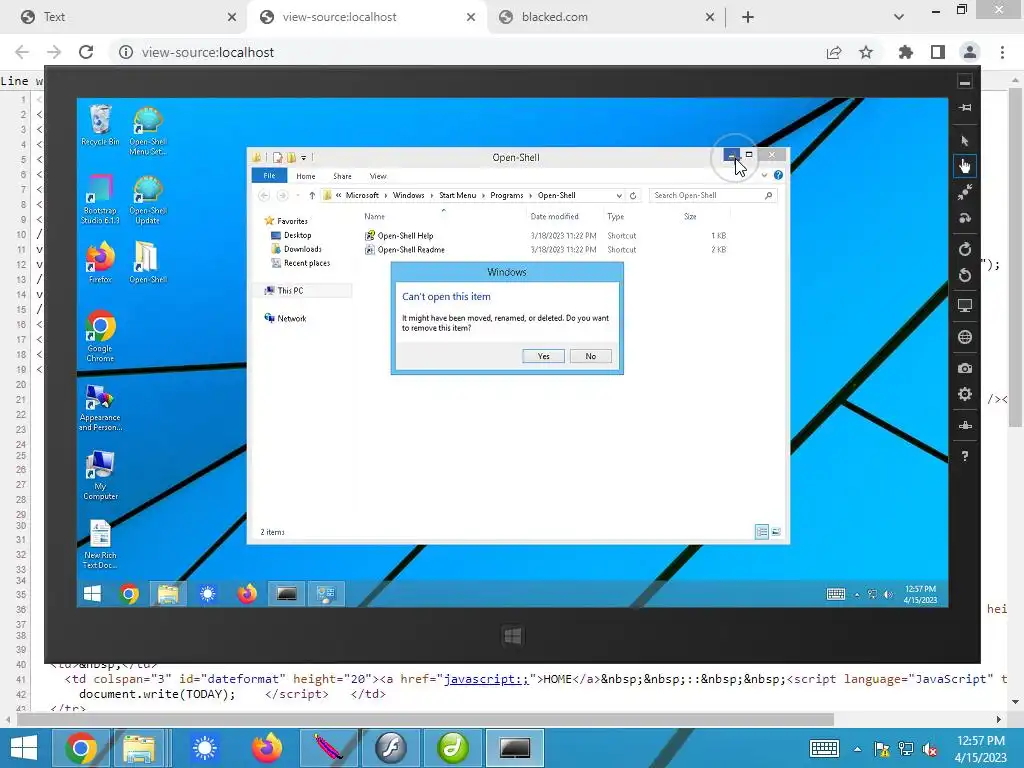Select Open-Shell Menu Settings desktop shortcut
Viewport: 1024px width, 768px height.
(x=148, y=131)
